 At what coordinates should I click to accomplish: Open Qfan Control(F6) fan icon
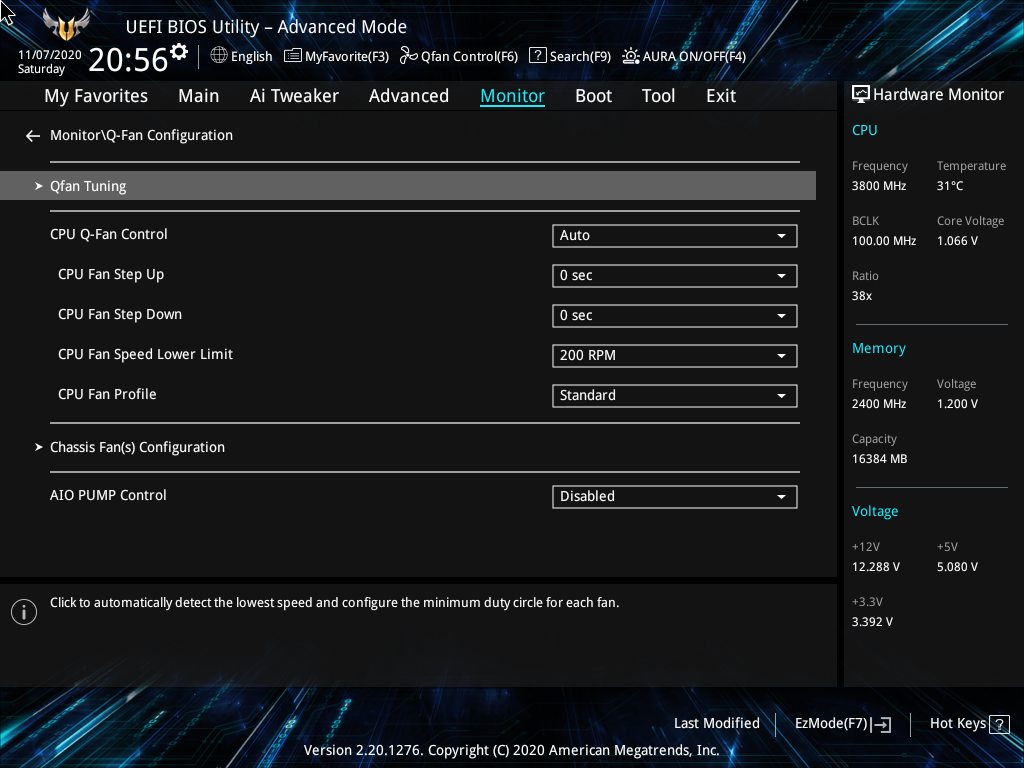(409, 56)
